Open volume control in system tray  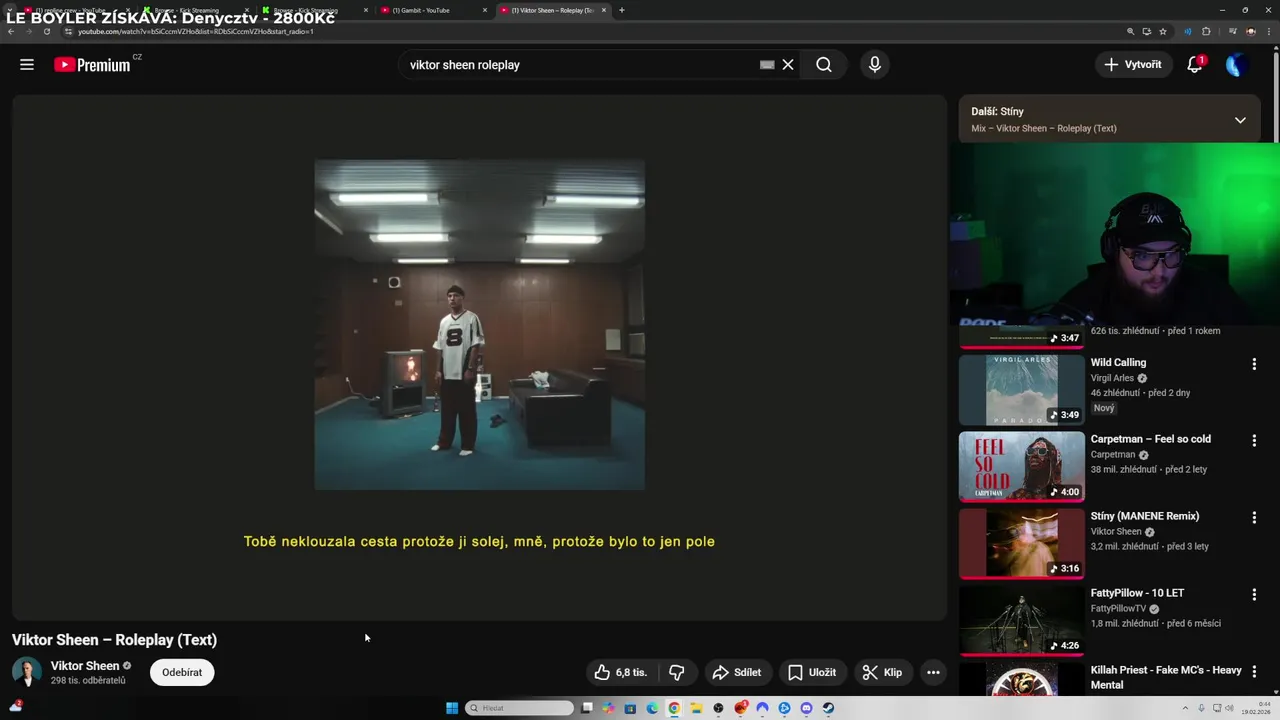click(1229, 708)
